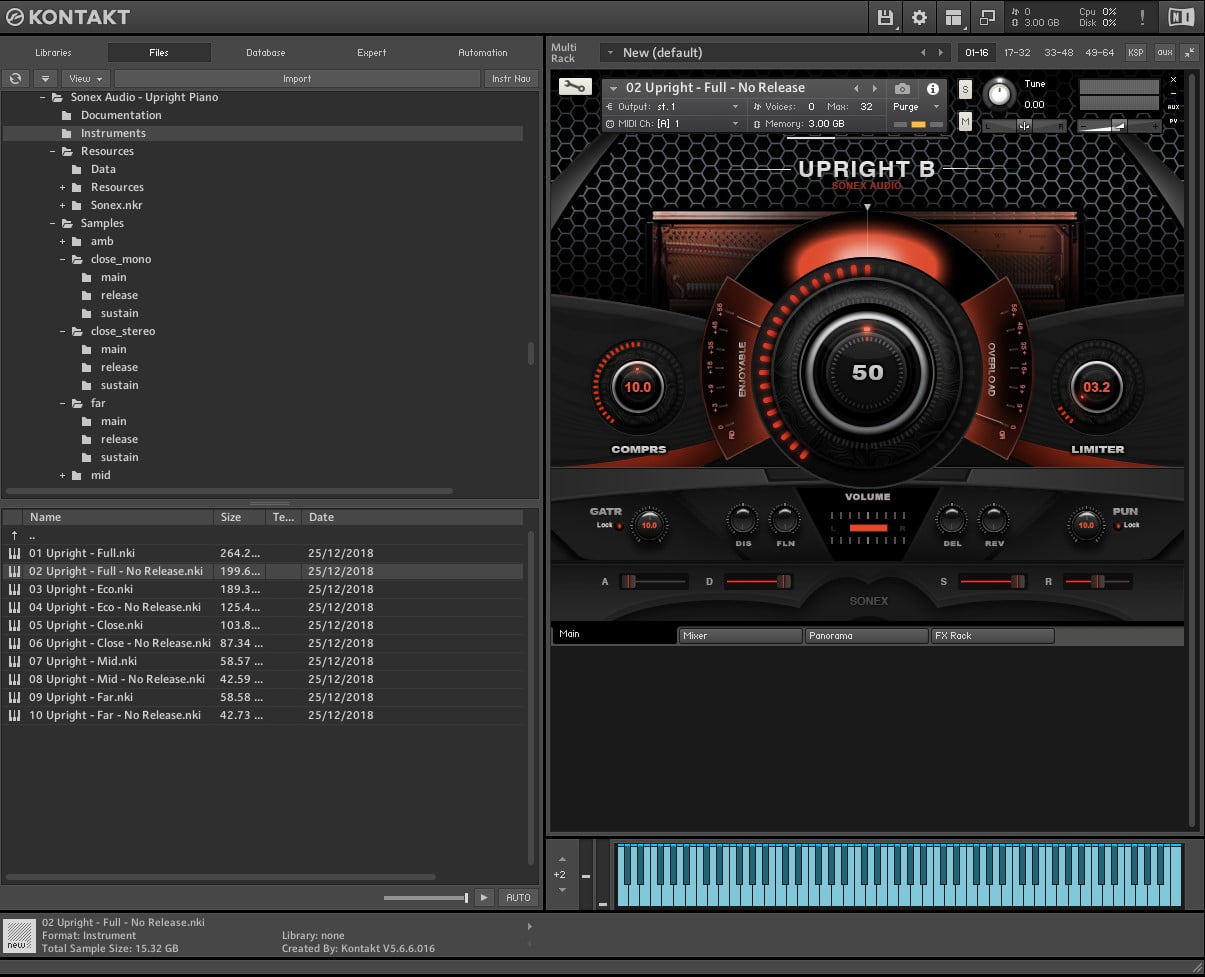The width and height of the screenshot is (1205, 977).
Task: Adjust the Attack (A) slider
Action: click(x=653, y=581)
